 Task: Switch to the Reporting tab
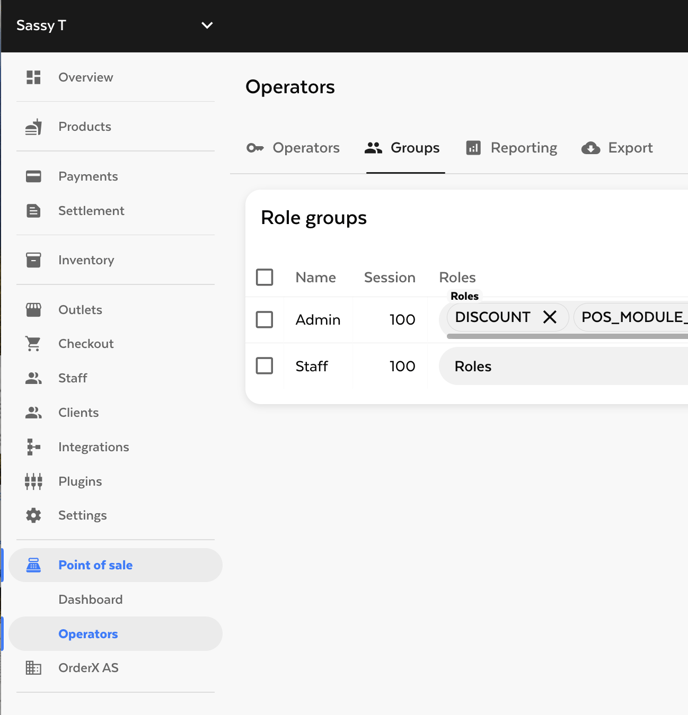coord(511,148)
